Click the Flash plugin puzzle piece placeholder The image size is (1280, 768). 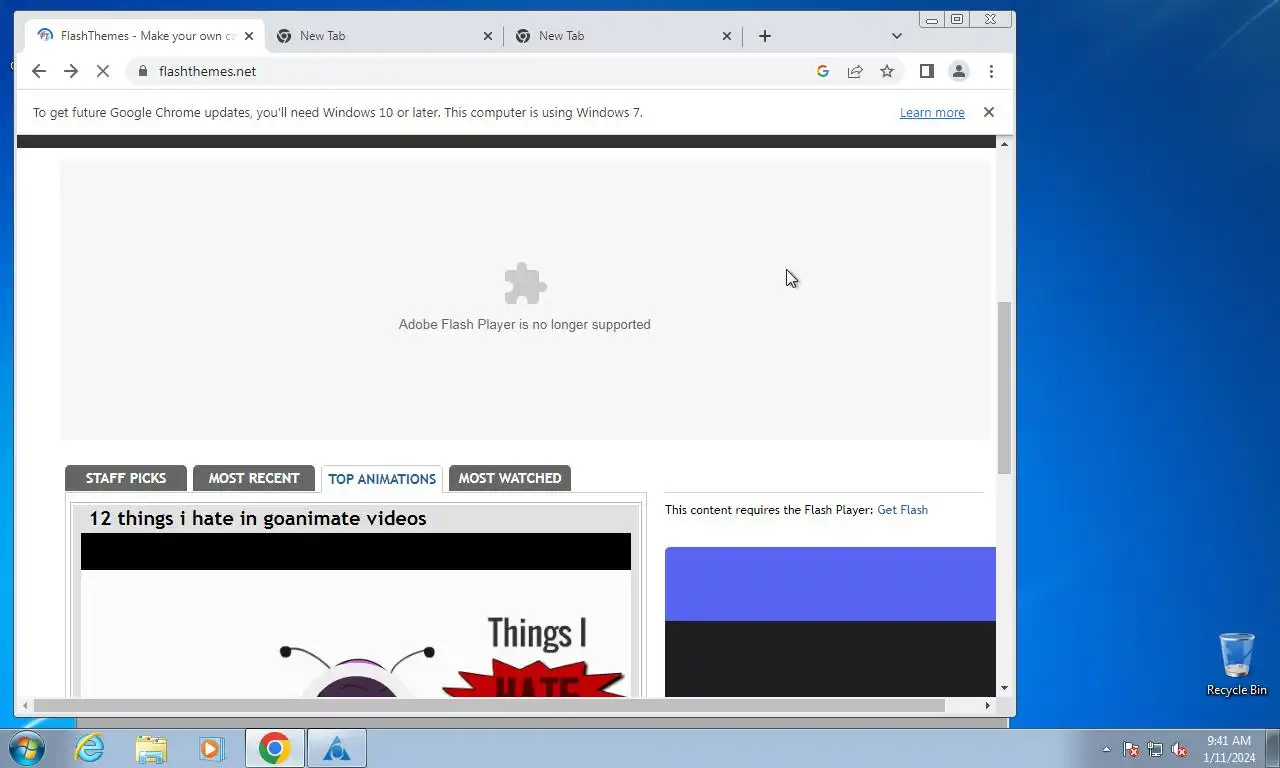click(x=525, y=284)
